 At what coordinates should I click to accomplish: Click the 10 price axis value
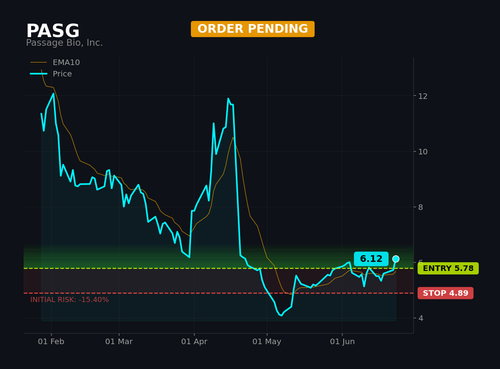423,152
